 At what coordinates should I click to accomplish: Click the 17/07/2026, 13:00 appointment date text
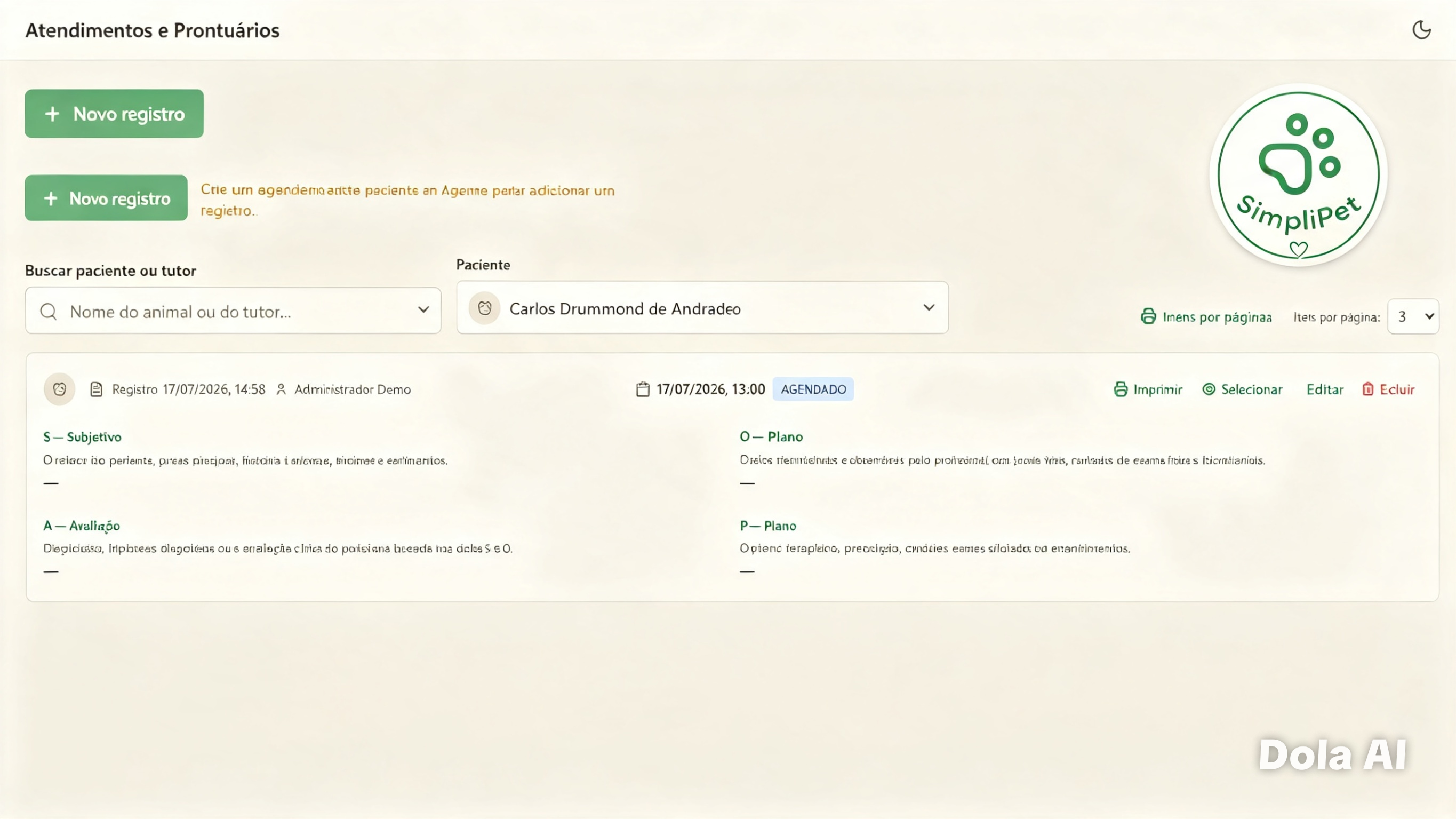coord(710,389)
